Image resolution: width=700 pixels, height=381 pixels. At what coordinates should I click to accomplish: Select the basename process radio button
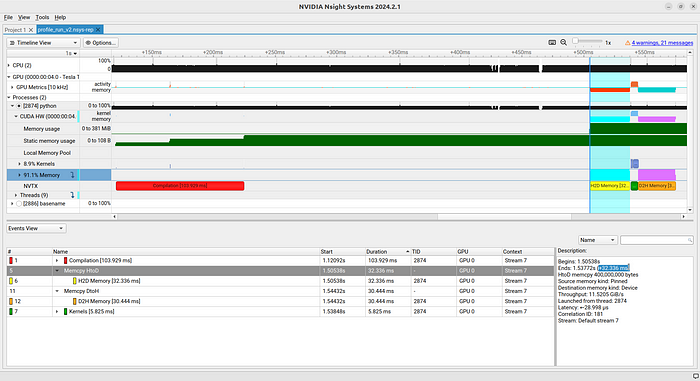coord(19,204)
